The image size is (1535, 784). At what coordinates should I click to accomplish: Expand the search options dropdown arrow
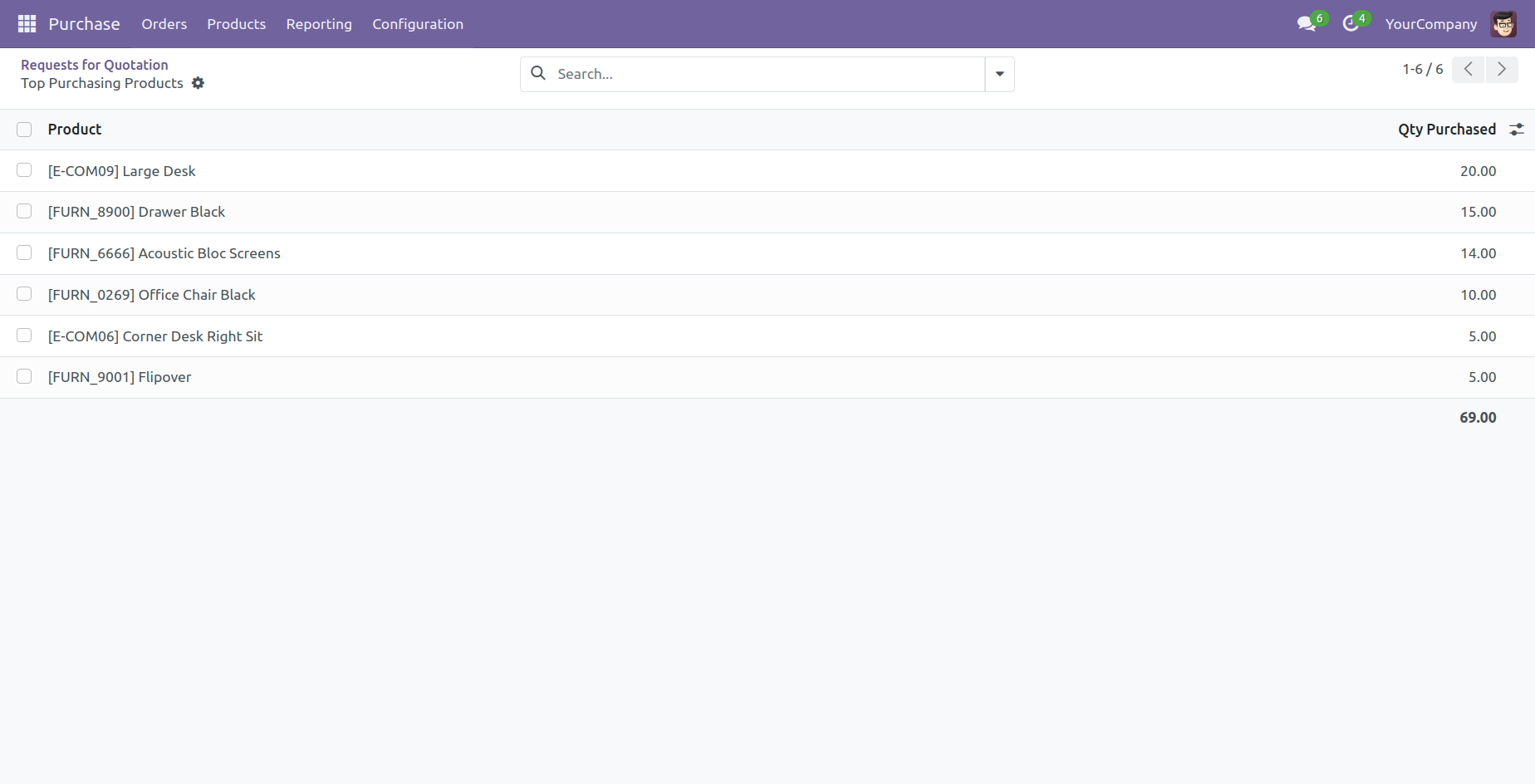click(x=1000, y=74)
